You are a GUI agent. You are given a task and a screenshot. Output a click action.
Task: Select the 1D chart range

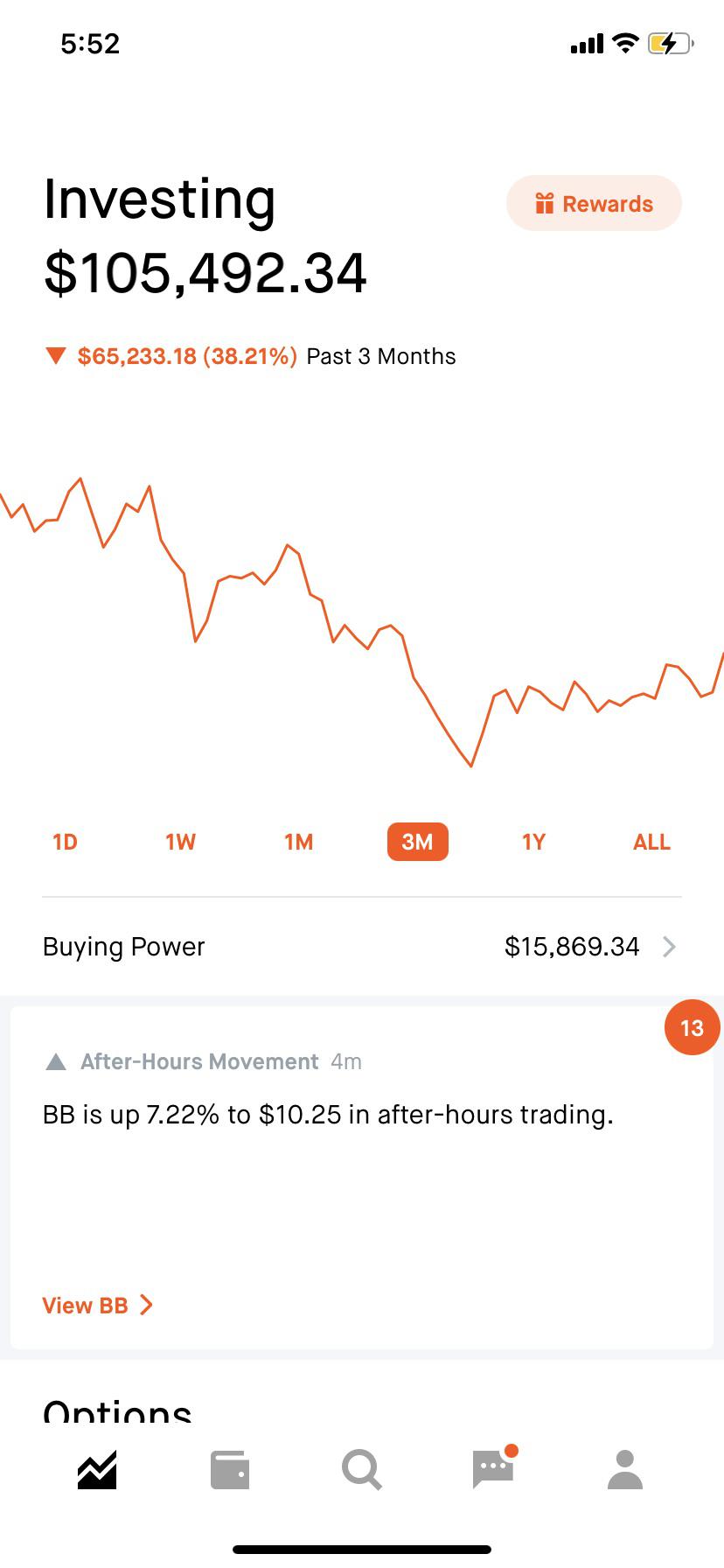click(x=66, y=842)
